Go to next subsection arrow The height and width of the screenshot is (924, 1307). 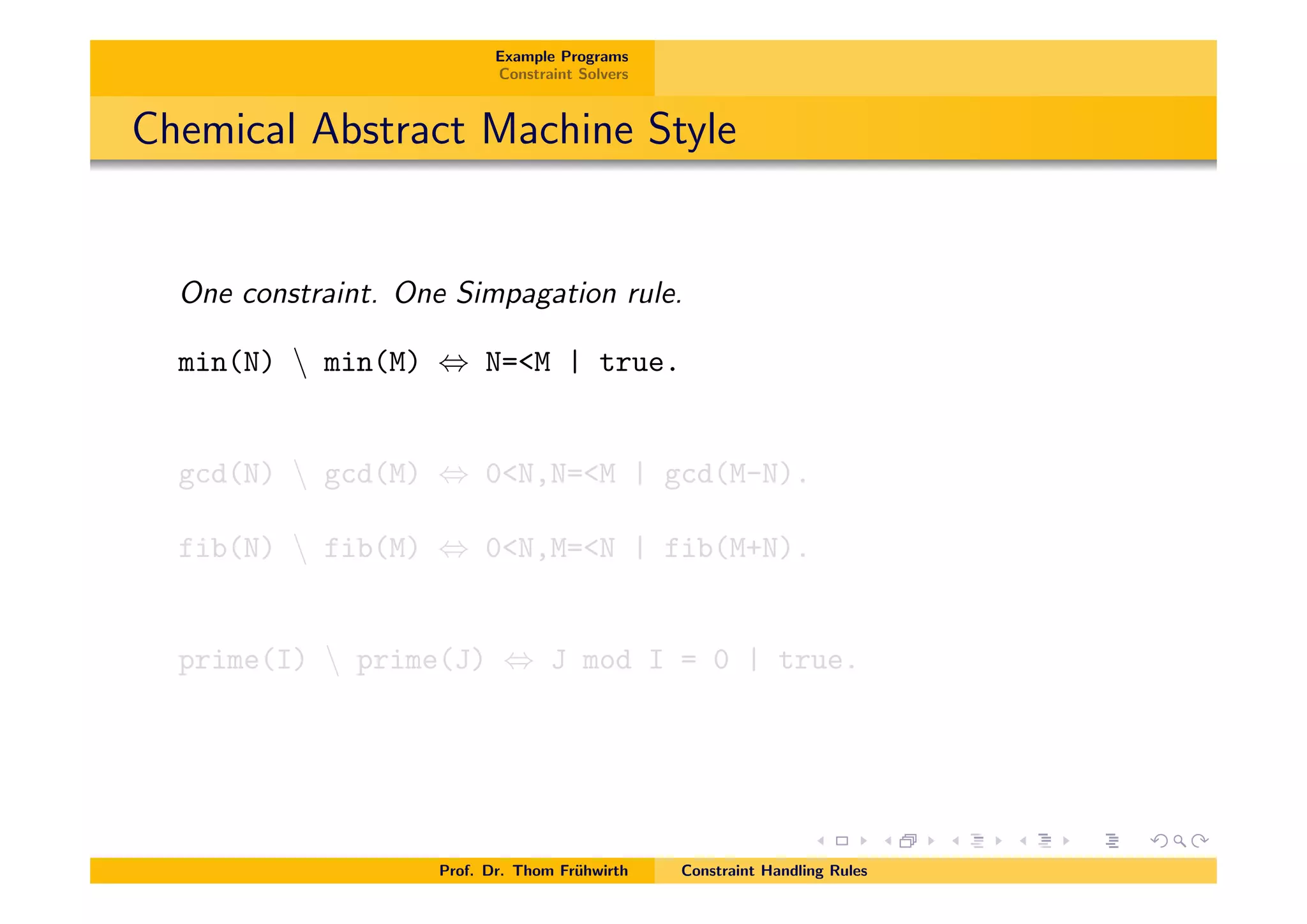[x=999, y=841]
